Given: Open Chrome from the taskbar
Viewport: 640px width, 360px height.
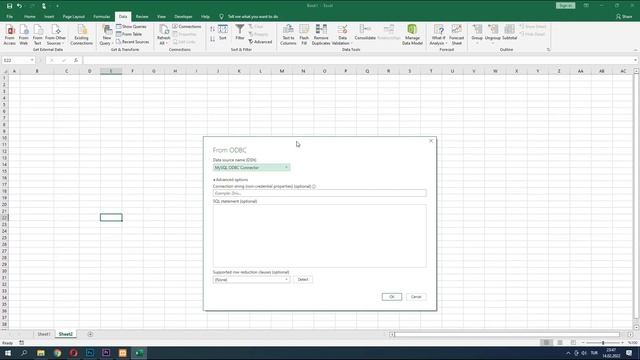Looking at the screenshot, I should 57,353.
